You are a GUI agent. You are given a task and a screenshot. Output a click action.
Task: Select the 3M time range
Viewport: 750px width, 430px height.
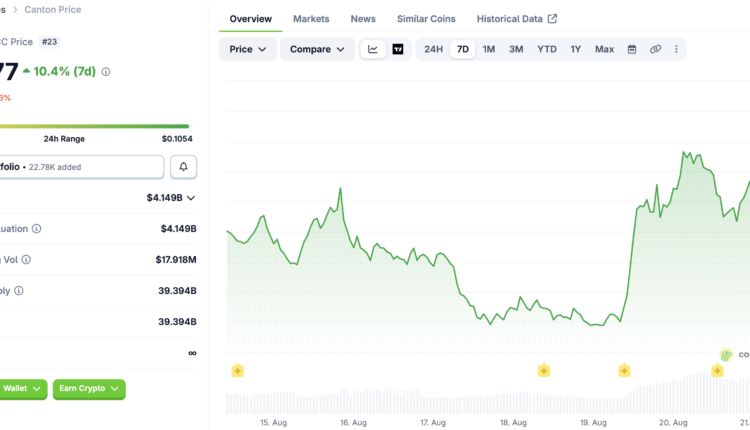pos(516,49)
